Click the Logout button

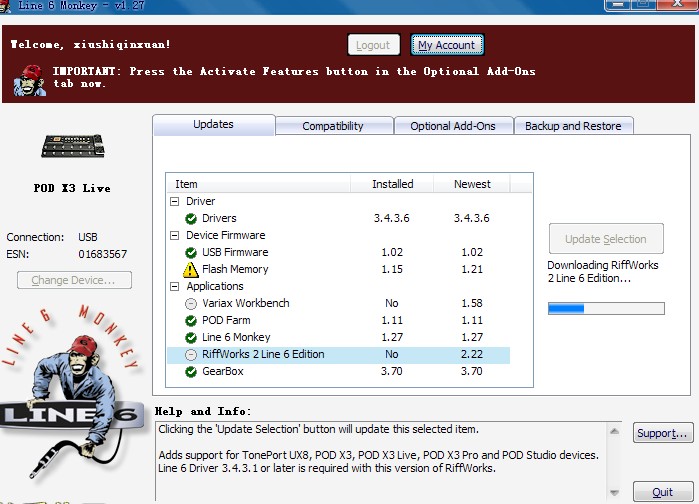pos(373,45)
